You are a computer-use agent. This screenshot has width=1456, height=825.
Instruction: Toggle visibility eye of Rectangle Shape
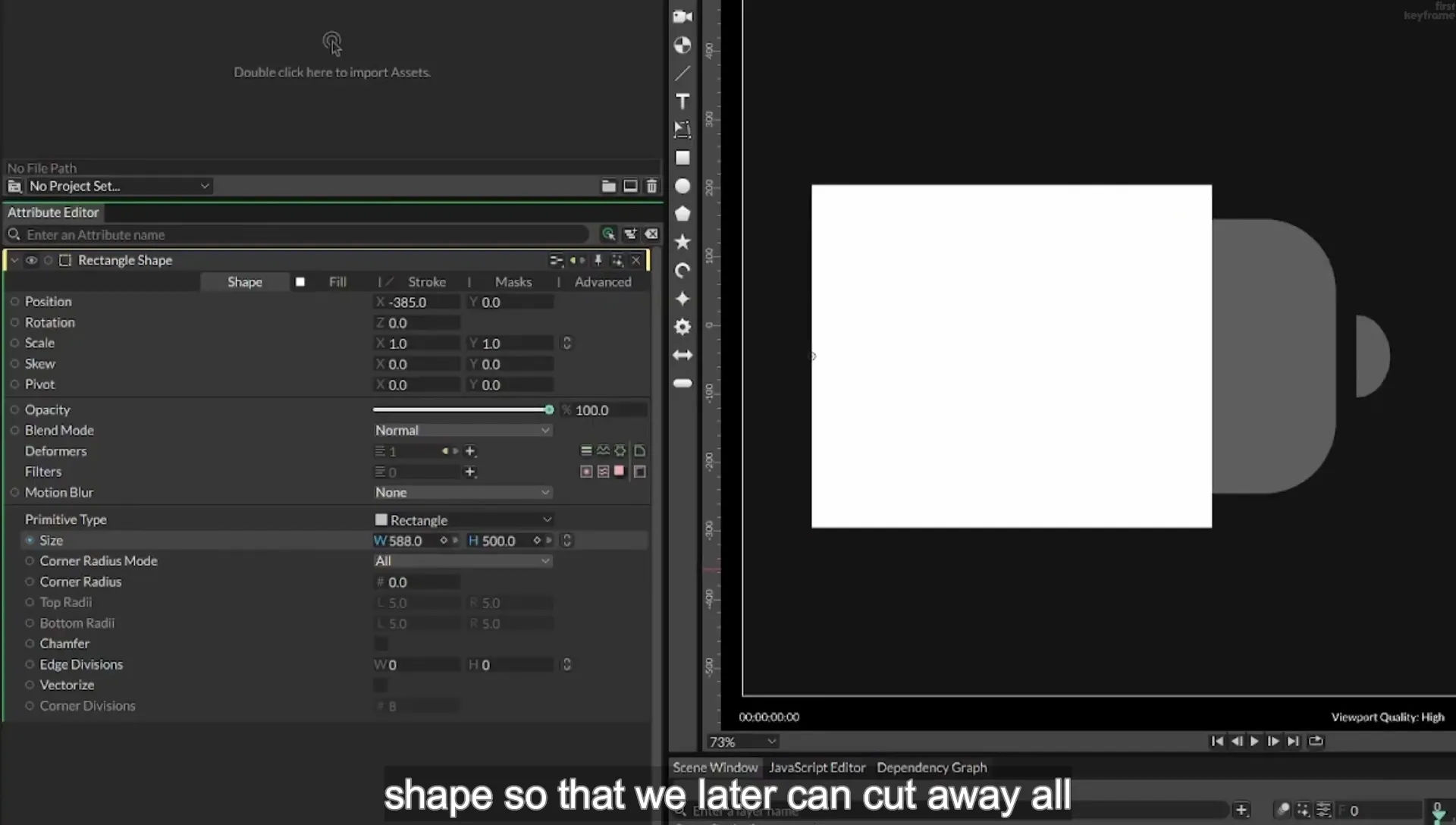tap(31, 260)
